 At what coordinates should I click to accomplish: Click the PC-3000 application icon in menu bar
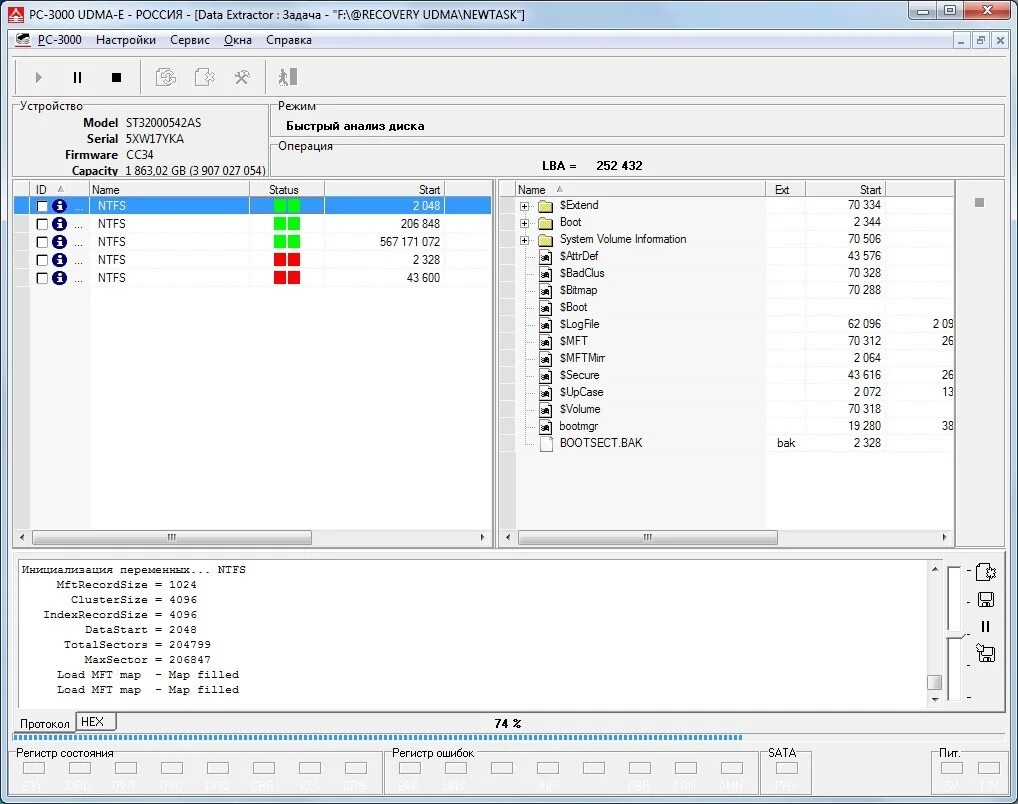tap(23, 40)
